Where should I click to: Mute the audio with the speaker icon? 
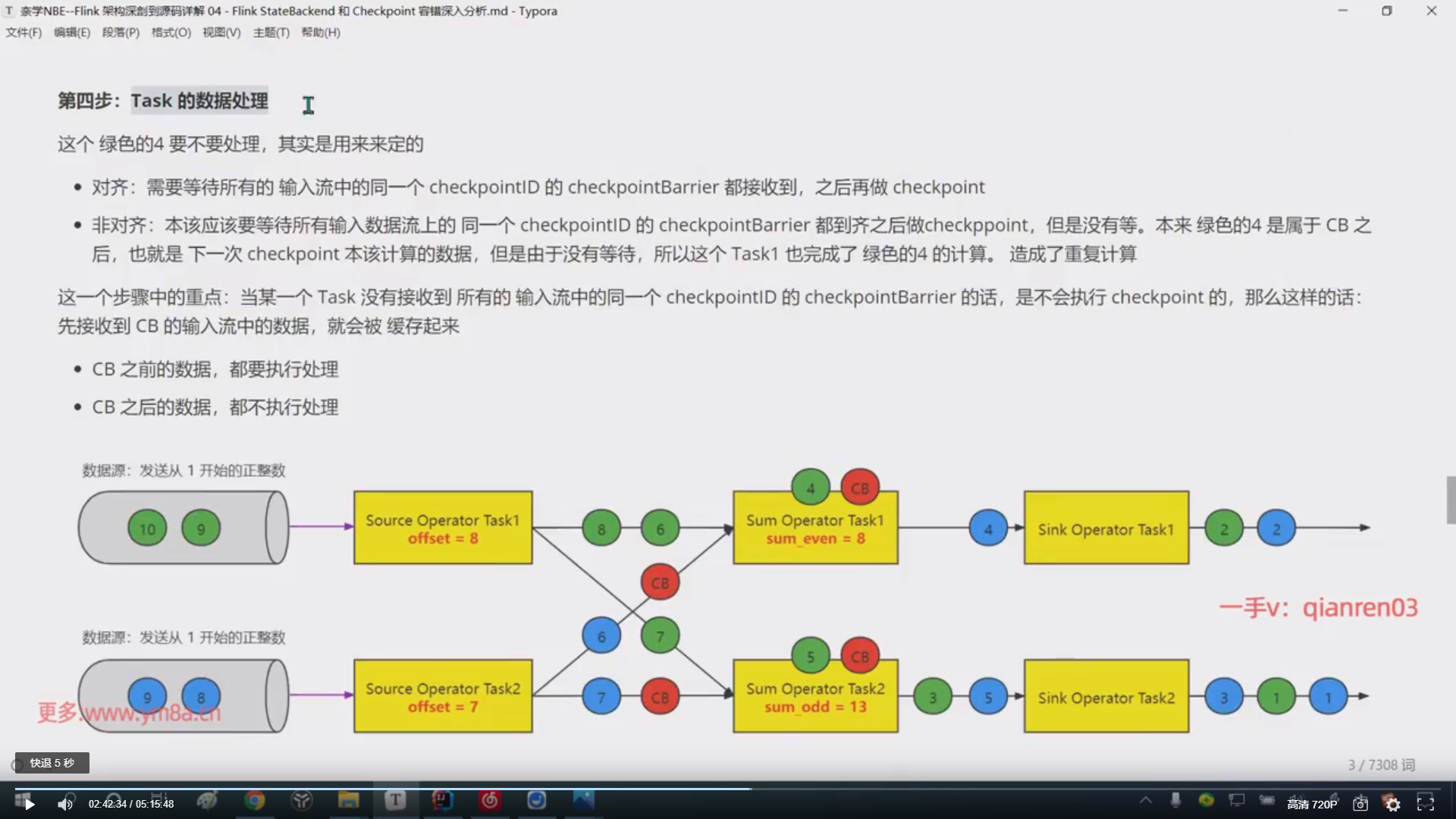click(x=64, y=802)
